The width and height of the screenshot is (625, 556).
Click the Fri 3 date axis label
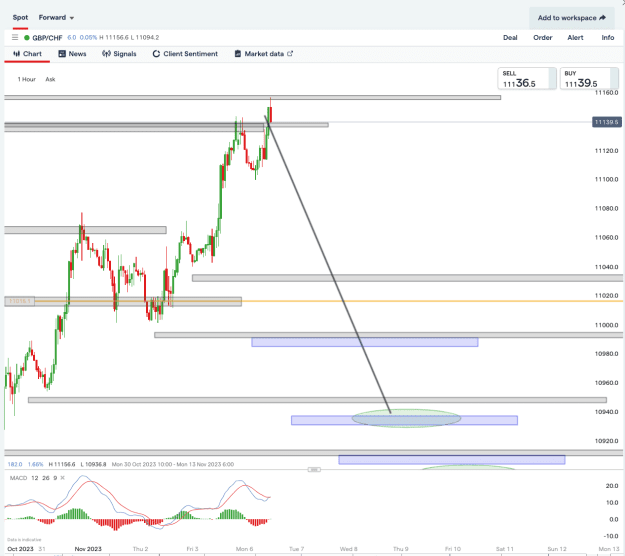(x=192, y=549)
